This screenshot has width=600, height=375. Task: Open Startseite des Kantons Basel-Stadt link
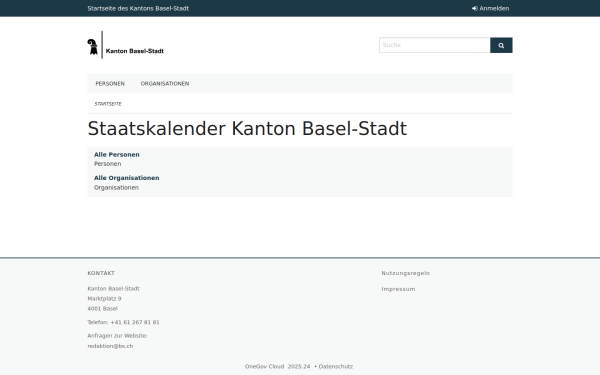(x=138, y=8)
